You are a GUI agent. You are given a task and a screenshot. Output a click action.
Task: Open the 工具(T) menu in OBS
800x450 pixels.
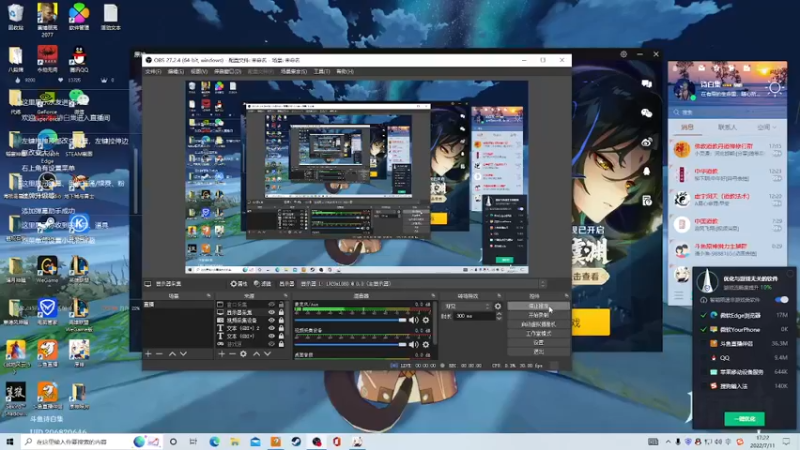point(321,72)
